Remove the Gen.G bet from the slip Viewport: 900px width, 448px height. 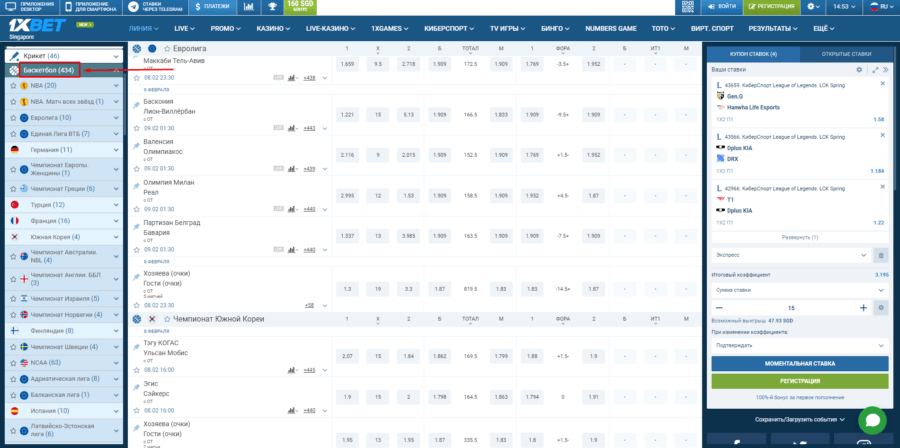tap(882, 84)
